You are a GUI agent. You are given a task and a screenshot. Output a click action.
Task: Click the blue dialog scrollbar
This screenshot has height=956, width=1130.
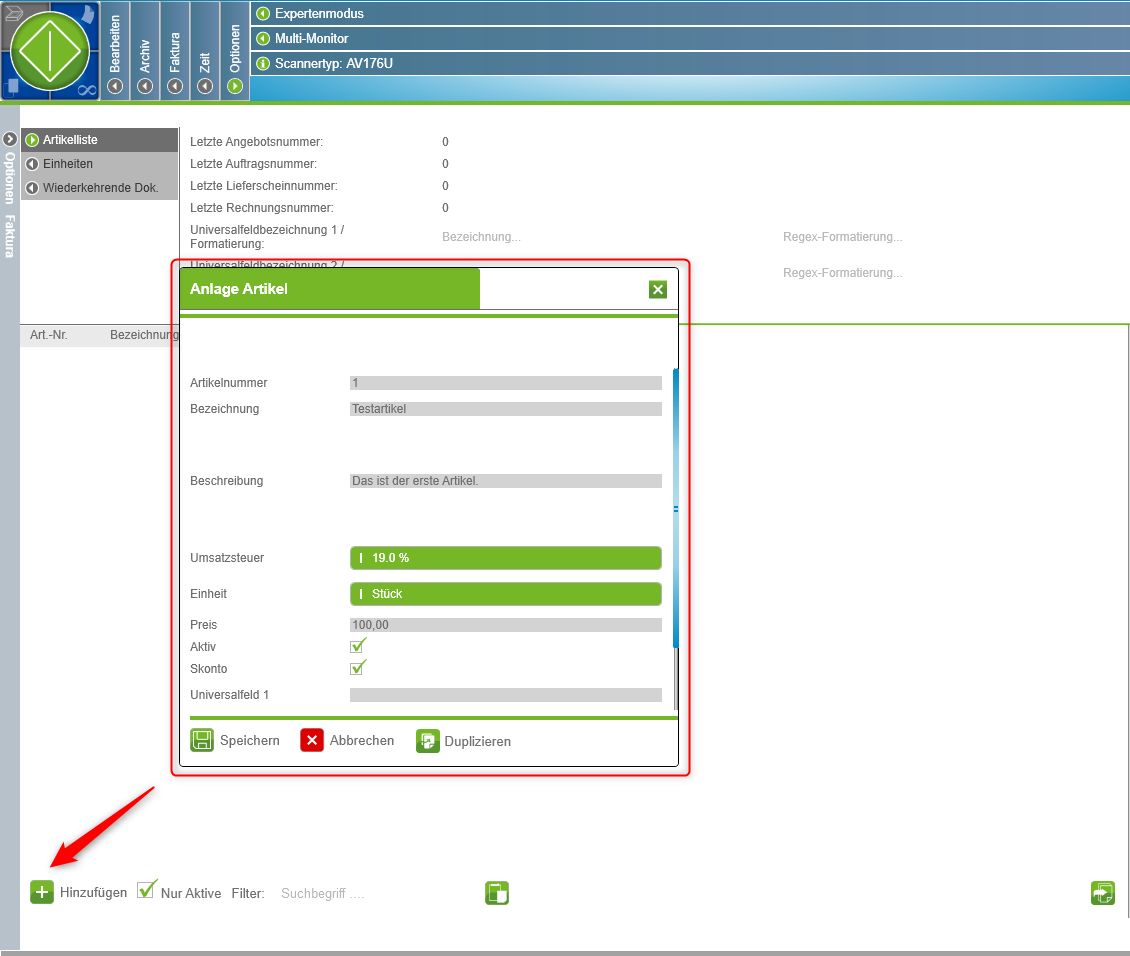(676, 508)
